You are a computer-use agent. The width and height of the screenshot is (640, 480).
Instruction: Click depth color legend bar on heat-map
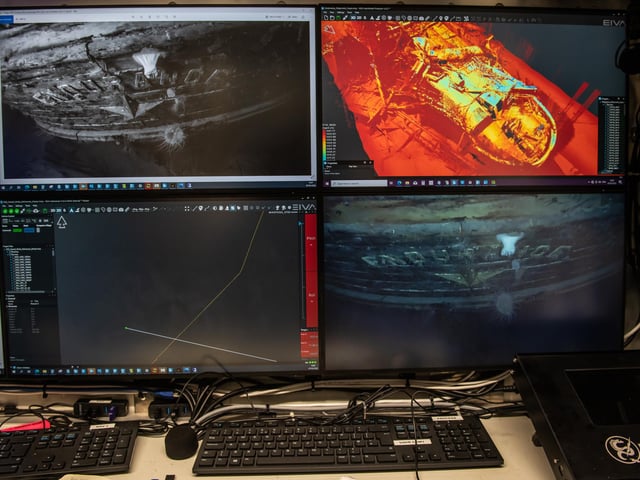pos(324,147)
